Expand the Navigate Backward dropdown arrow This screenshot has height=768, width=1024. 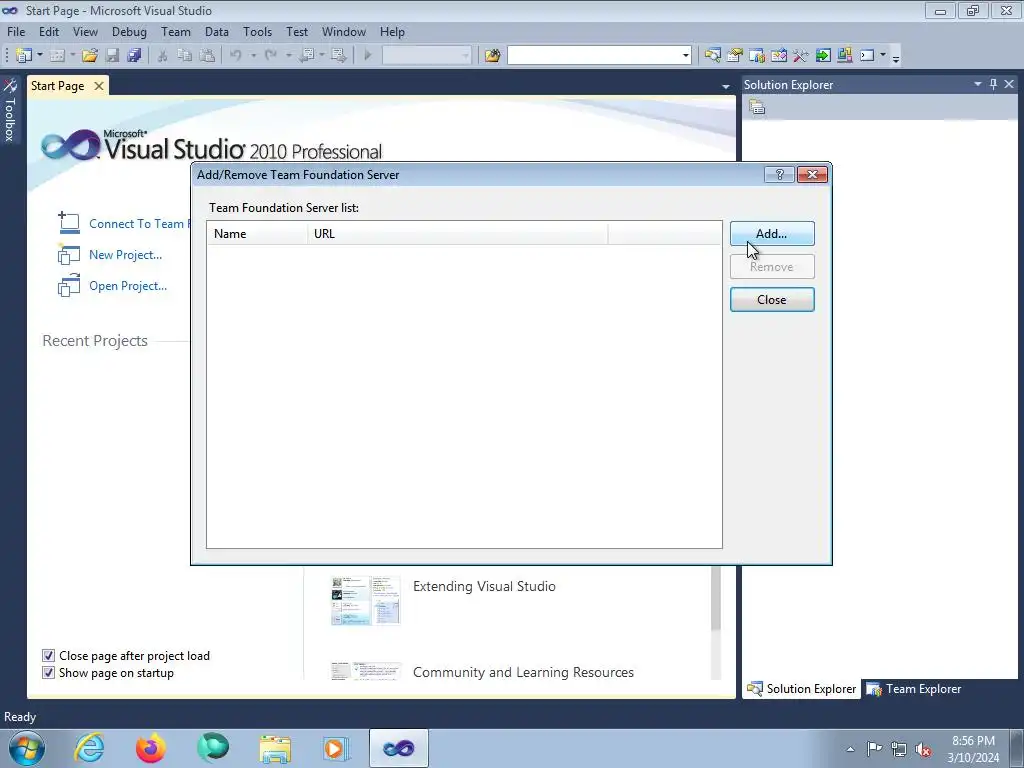322,56
